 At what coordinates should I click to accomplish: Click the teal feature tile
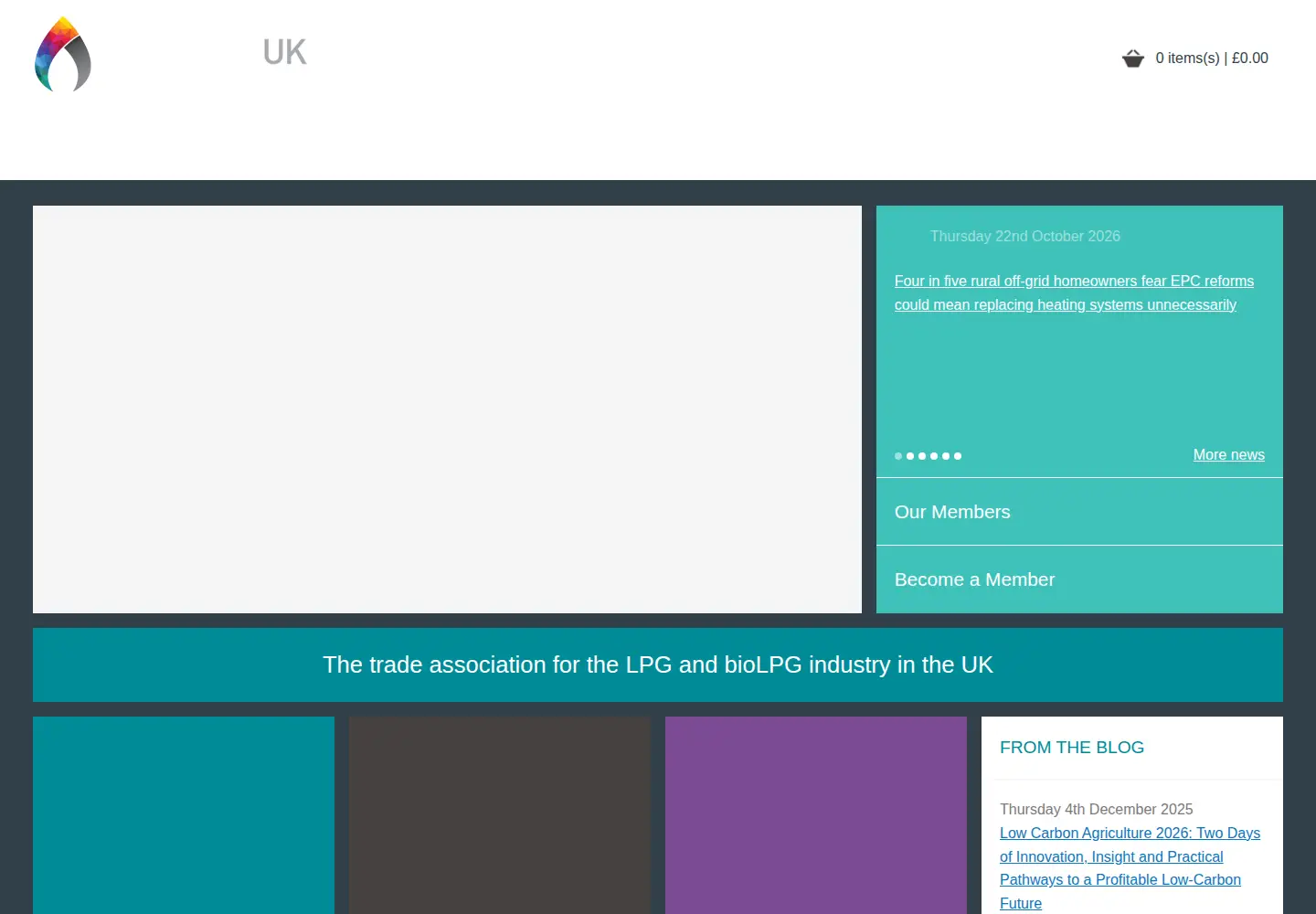184,815
